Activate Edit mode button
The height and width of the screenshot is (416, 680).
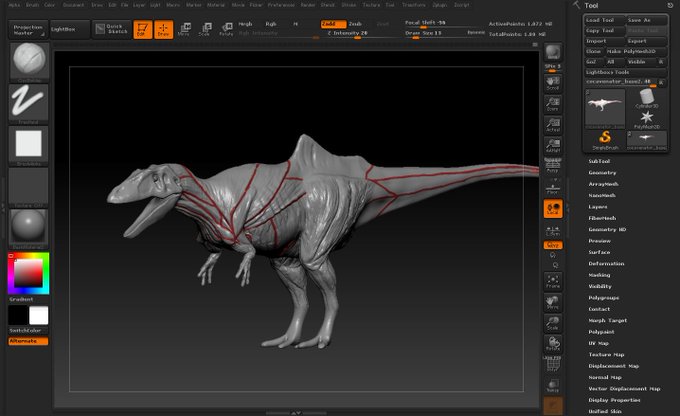[142, 29]
